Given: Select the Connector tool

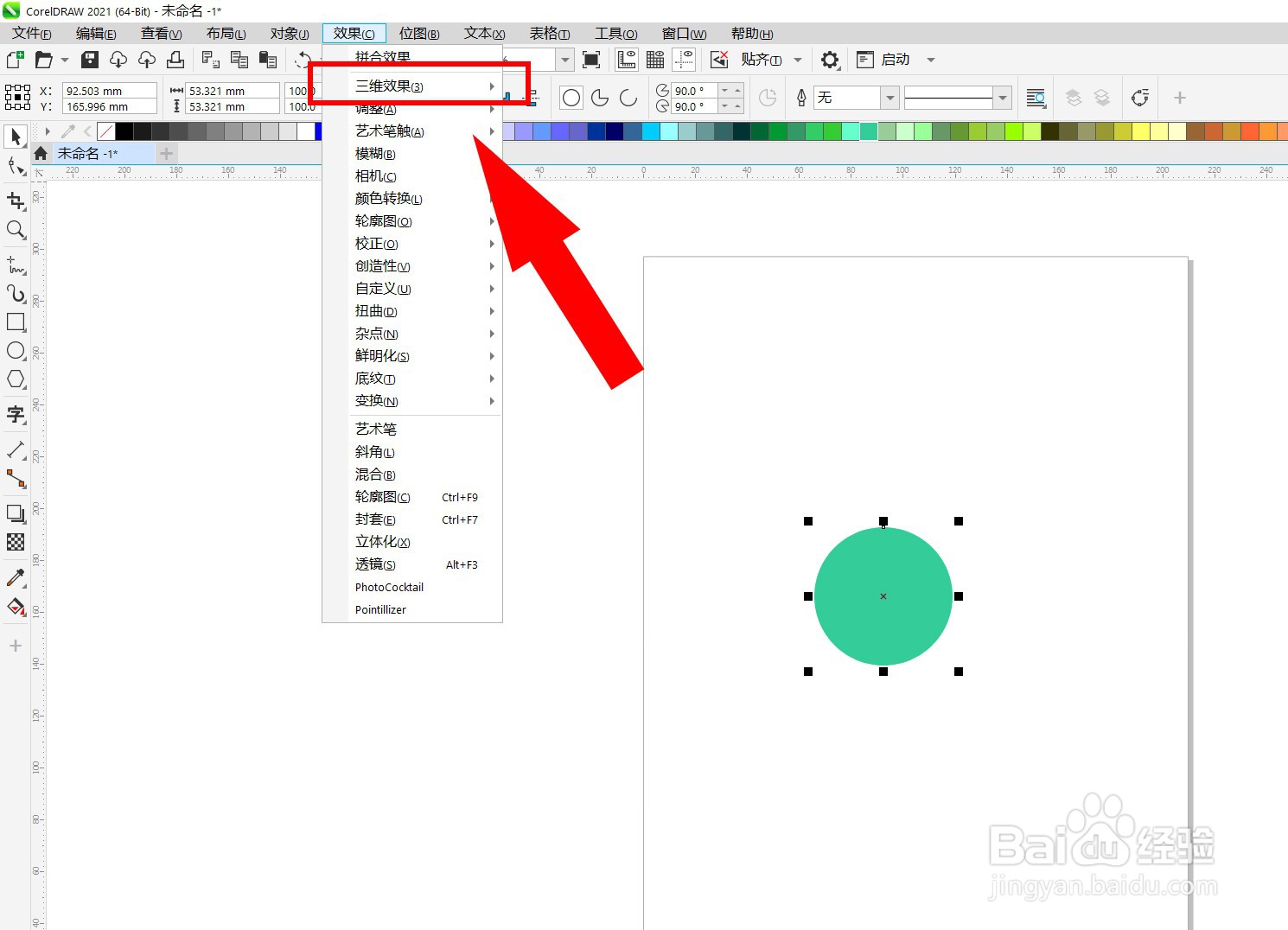Looking at the screenshot, I should [16, 478].
